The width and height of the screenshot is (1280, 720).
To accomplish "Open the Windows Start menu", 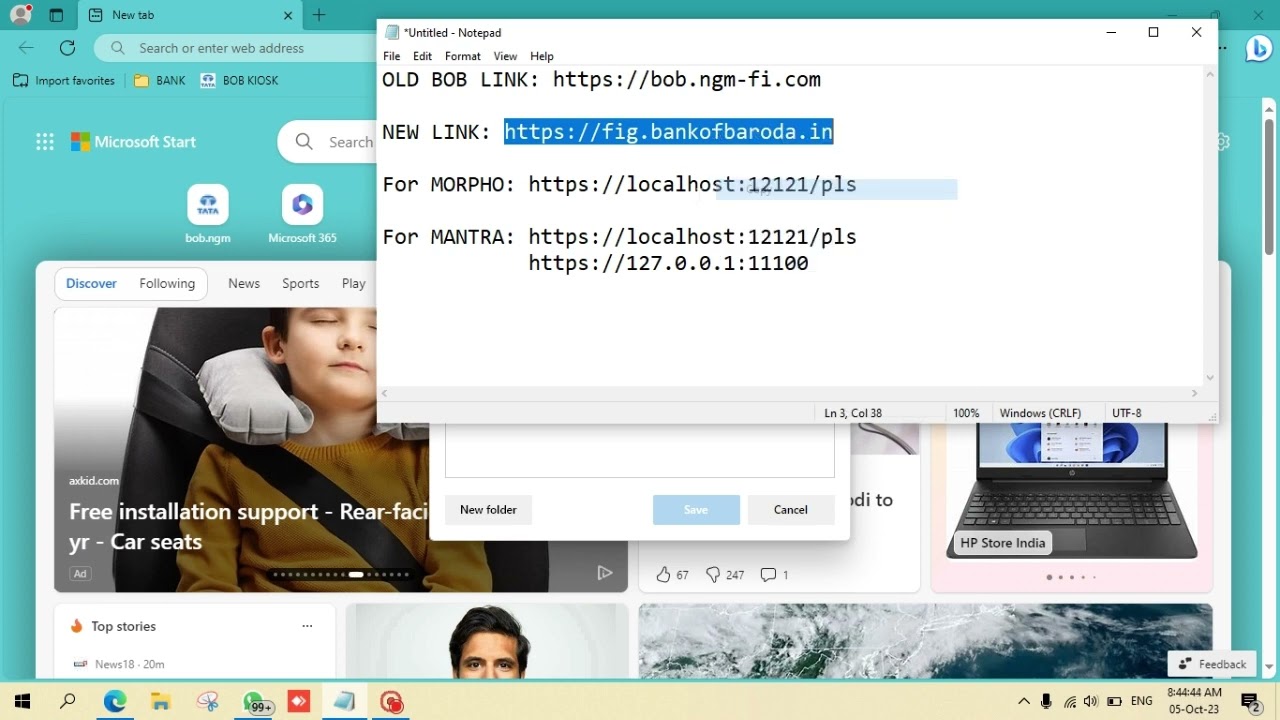I will [22, 702].
